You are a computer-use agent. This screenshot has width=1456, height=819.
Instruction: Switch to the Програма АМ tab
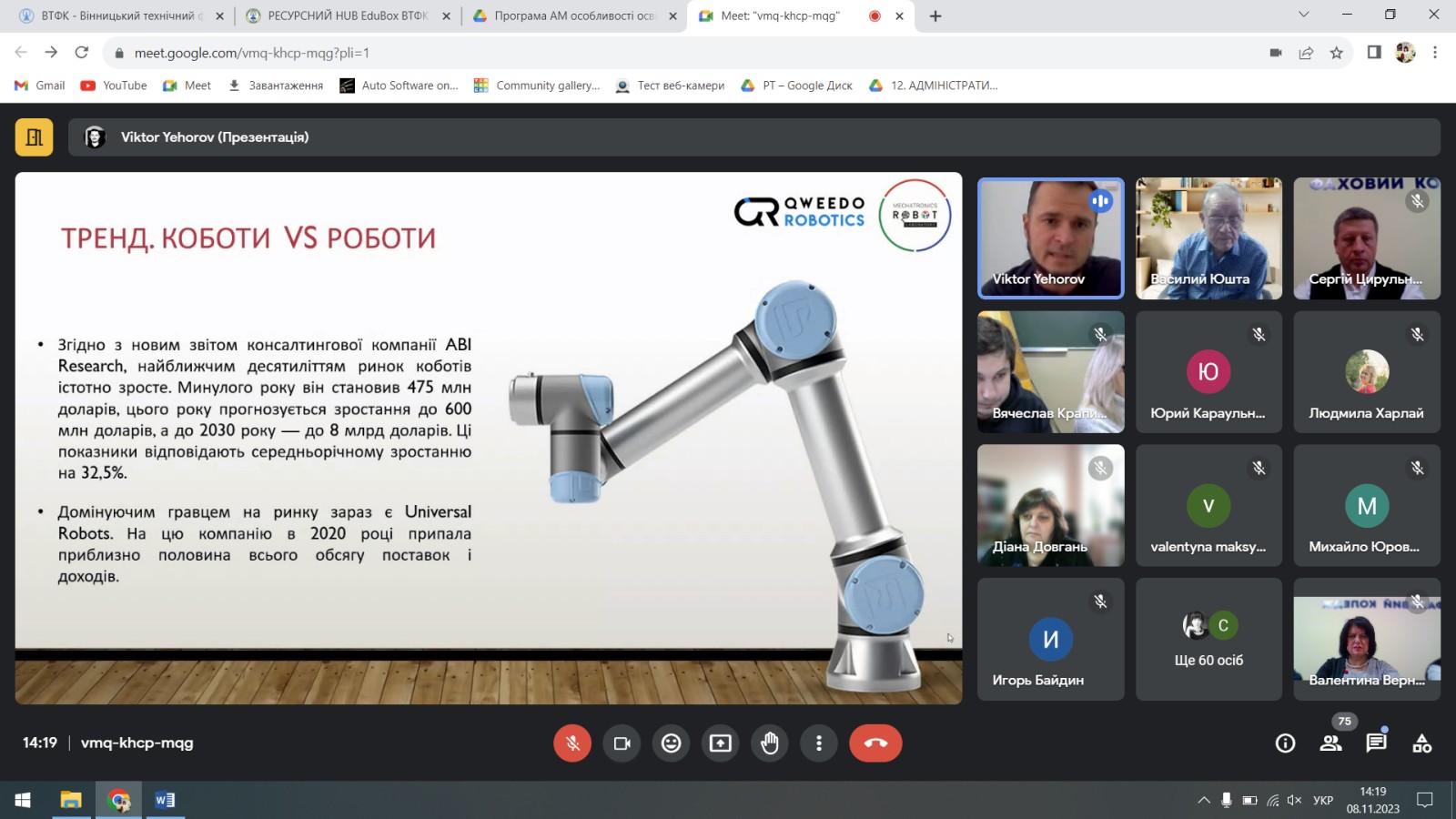pyautogui.click(x=573, y=15)
